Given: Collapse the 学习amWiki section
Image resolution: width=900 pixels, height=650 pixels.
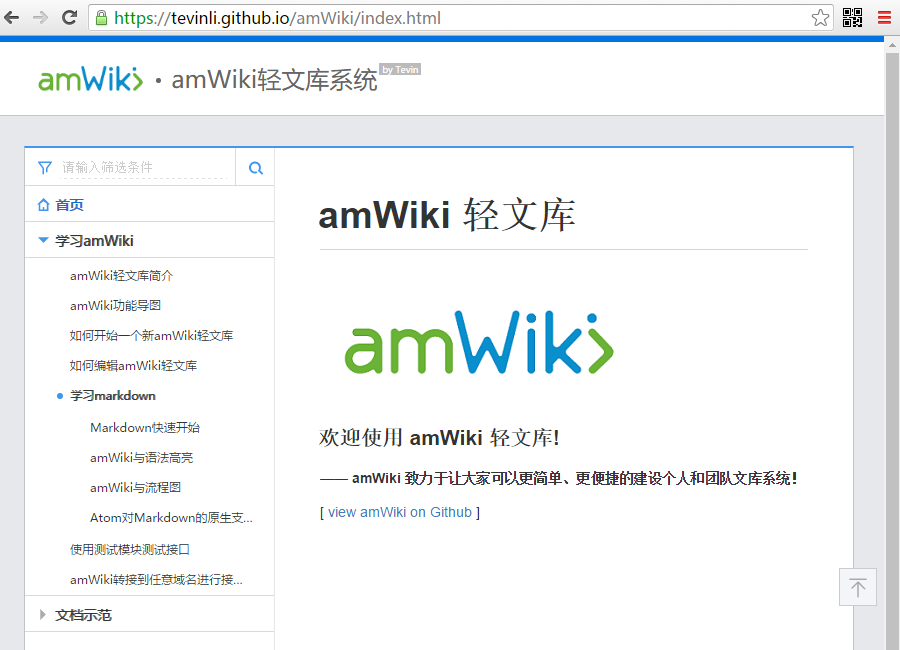Looking at the screenshot, I should pos(41,240).
